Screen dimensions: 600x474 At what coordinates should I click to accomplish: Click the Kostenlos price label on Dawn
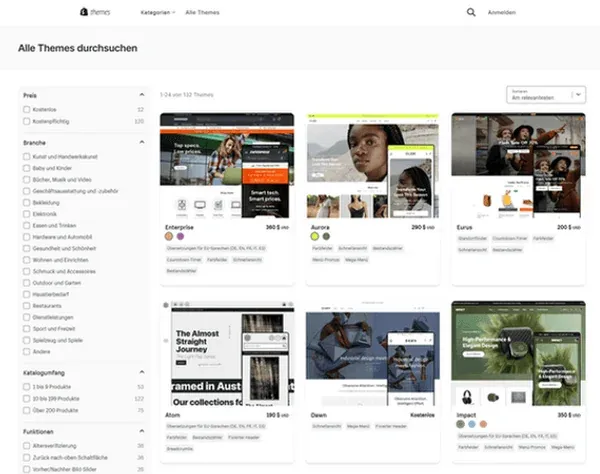pyautogui.click(x=422, y=415)
